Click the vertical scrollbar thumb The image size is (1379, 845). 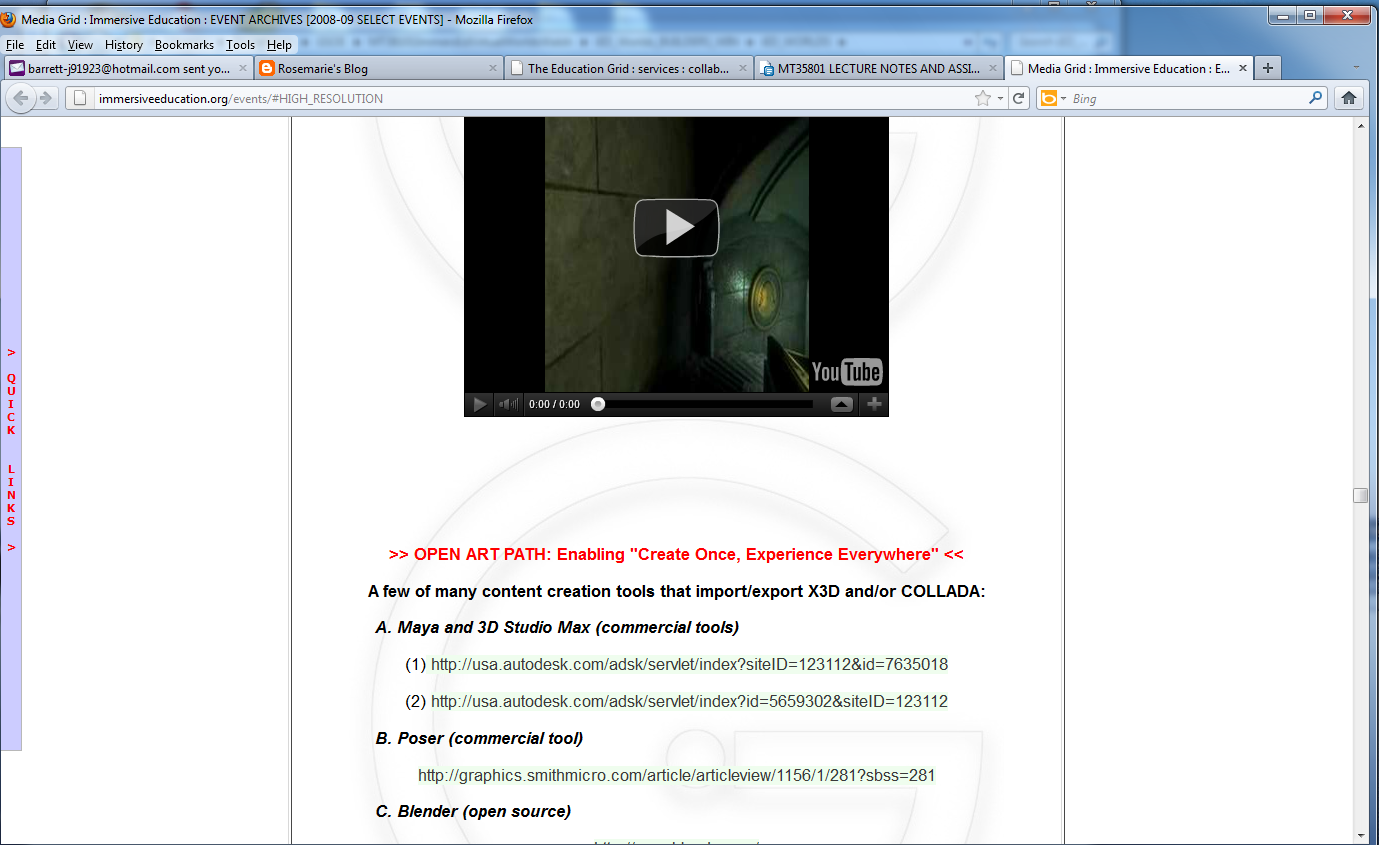(1360, 495)
